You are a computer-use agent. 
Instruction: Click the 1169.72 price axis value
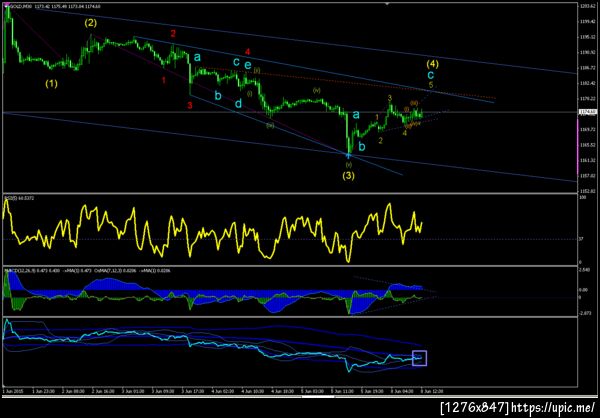(x=588, y=130)
